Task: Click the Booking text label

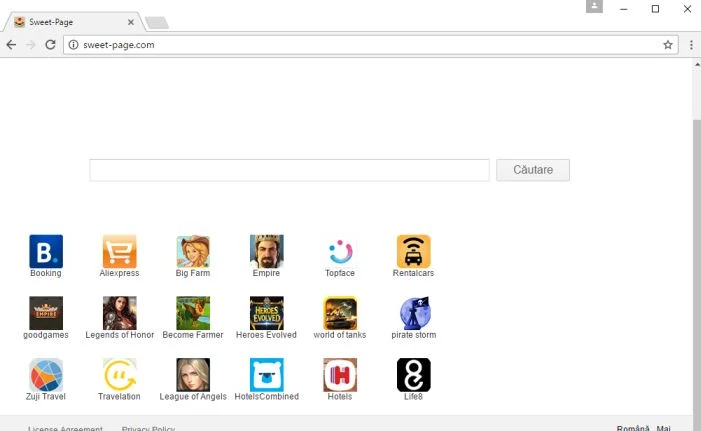Action: coord(46,273)
